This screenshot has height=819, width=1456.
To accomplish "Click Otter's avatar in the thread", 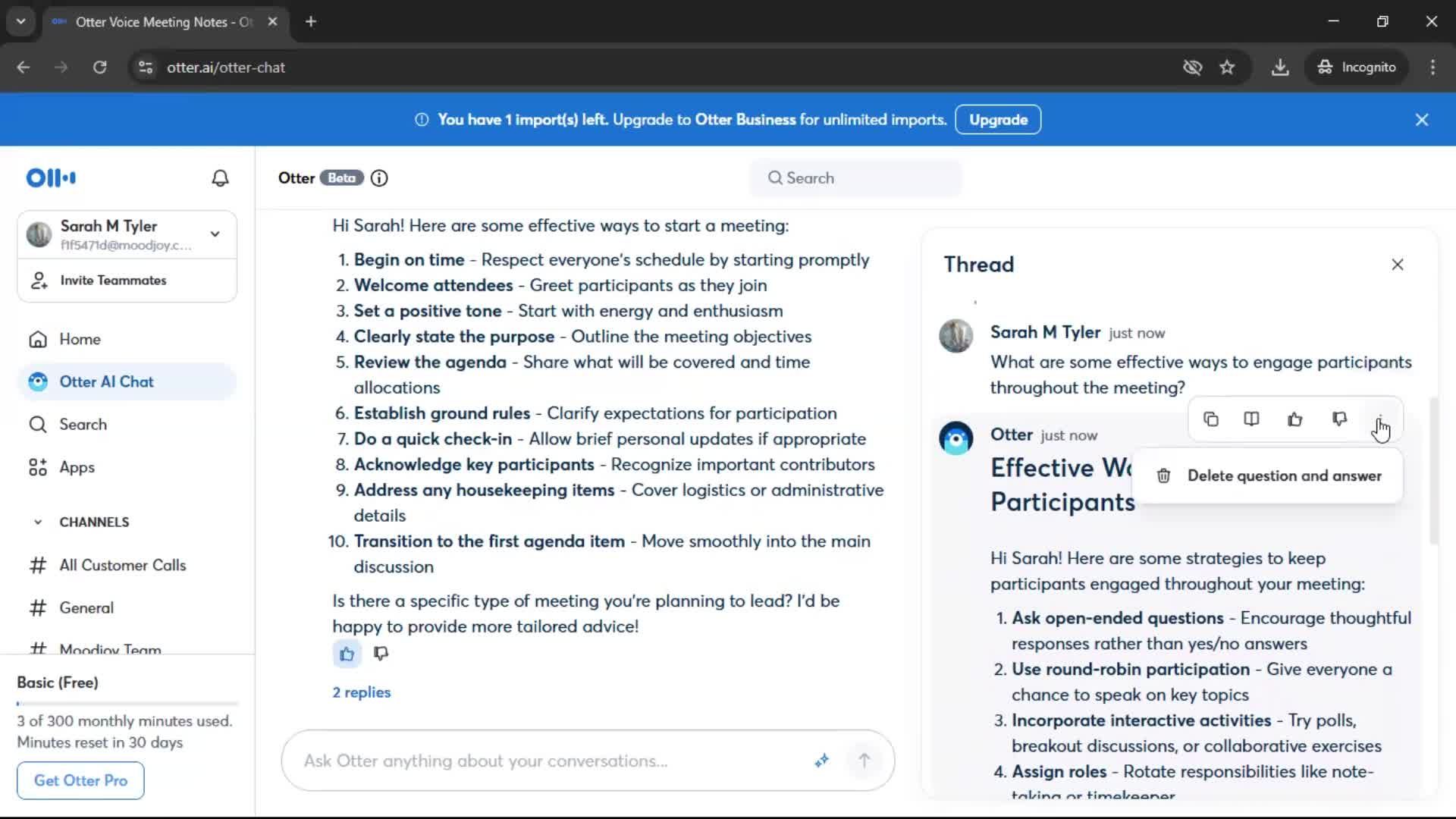I will (955, 438).
